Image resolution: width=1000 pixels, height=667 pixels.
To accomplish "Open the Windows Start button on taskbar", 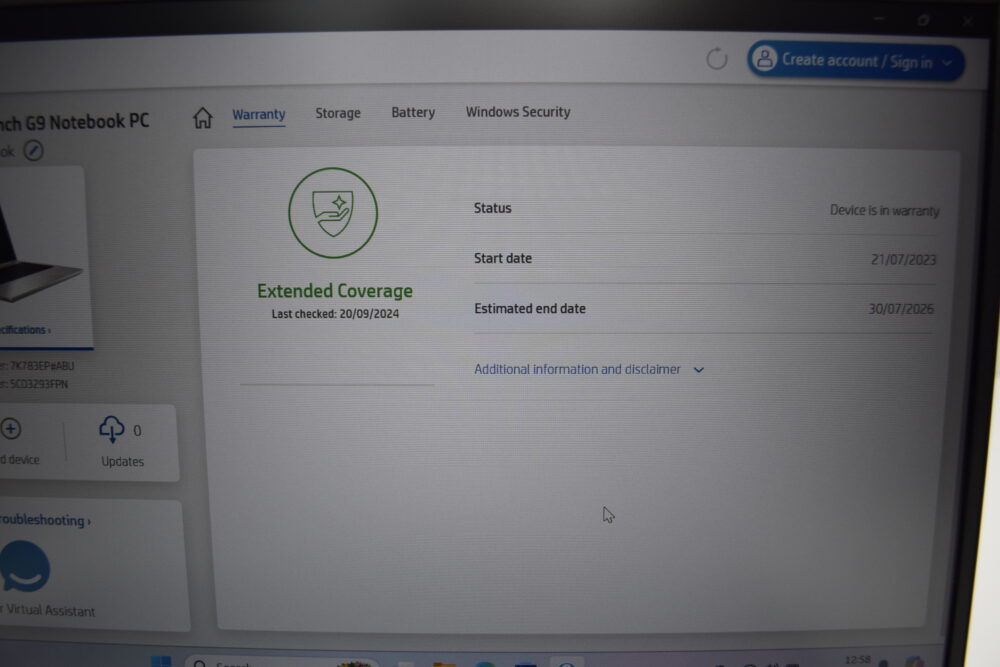I will click(161, 661).
